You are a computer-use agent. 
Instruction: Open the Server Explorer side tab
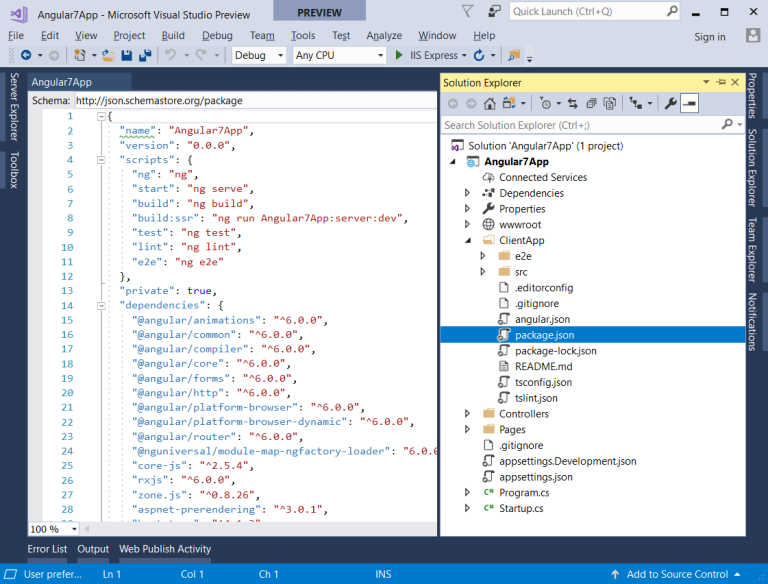pyautogui.click(x=14, y=107)
